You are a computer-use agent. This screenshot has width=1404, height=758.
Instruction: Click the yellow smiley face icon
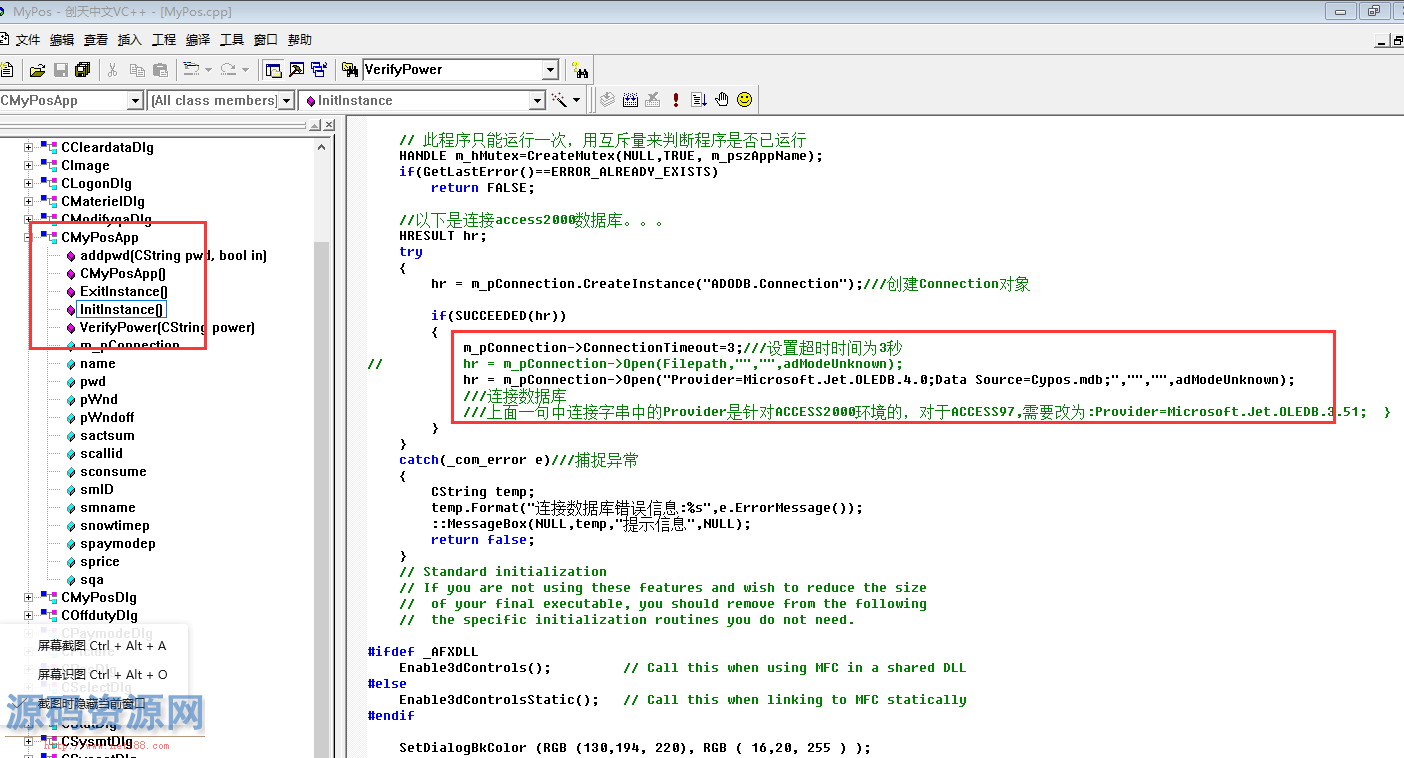[x=744, y=100]
